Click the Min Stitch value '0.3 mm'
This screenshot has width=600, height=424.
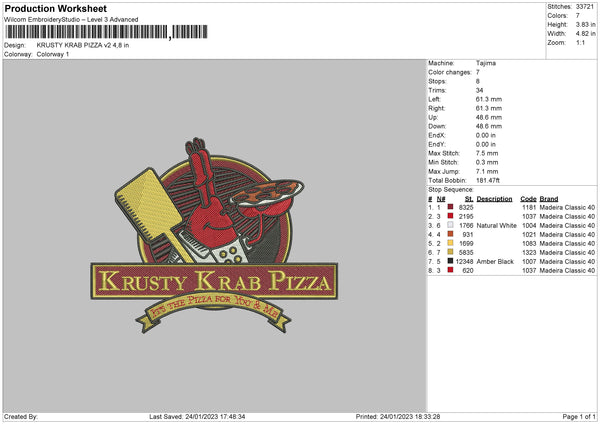487,162
